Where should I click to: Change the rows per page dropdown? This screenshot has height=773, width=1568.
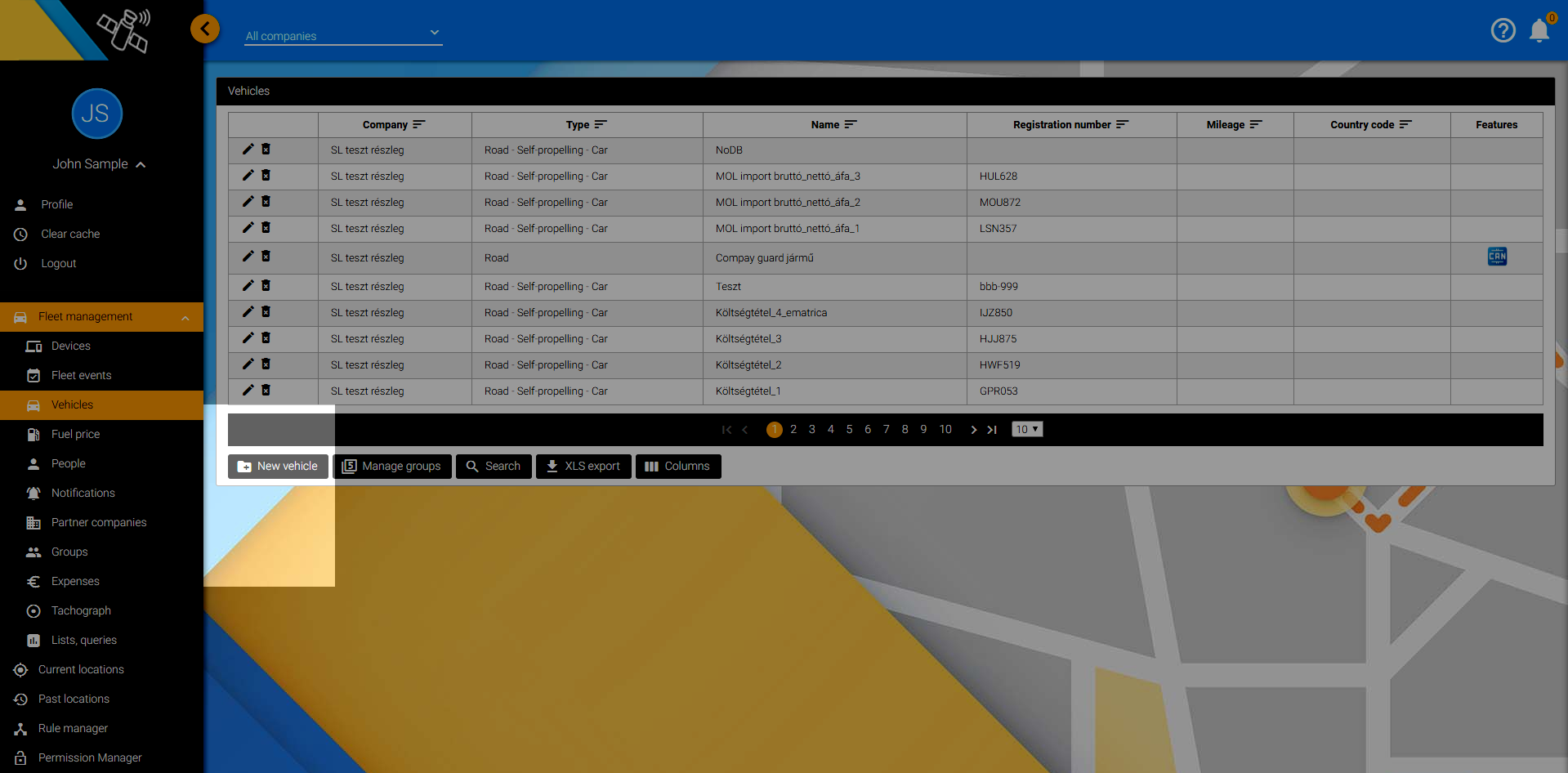point(1027,430)
